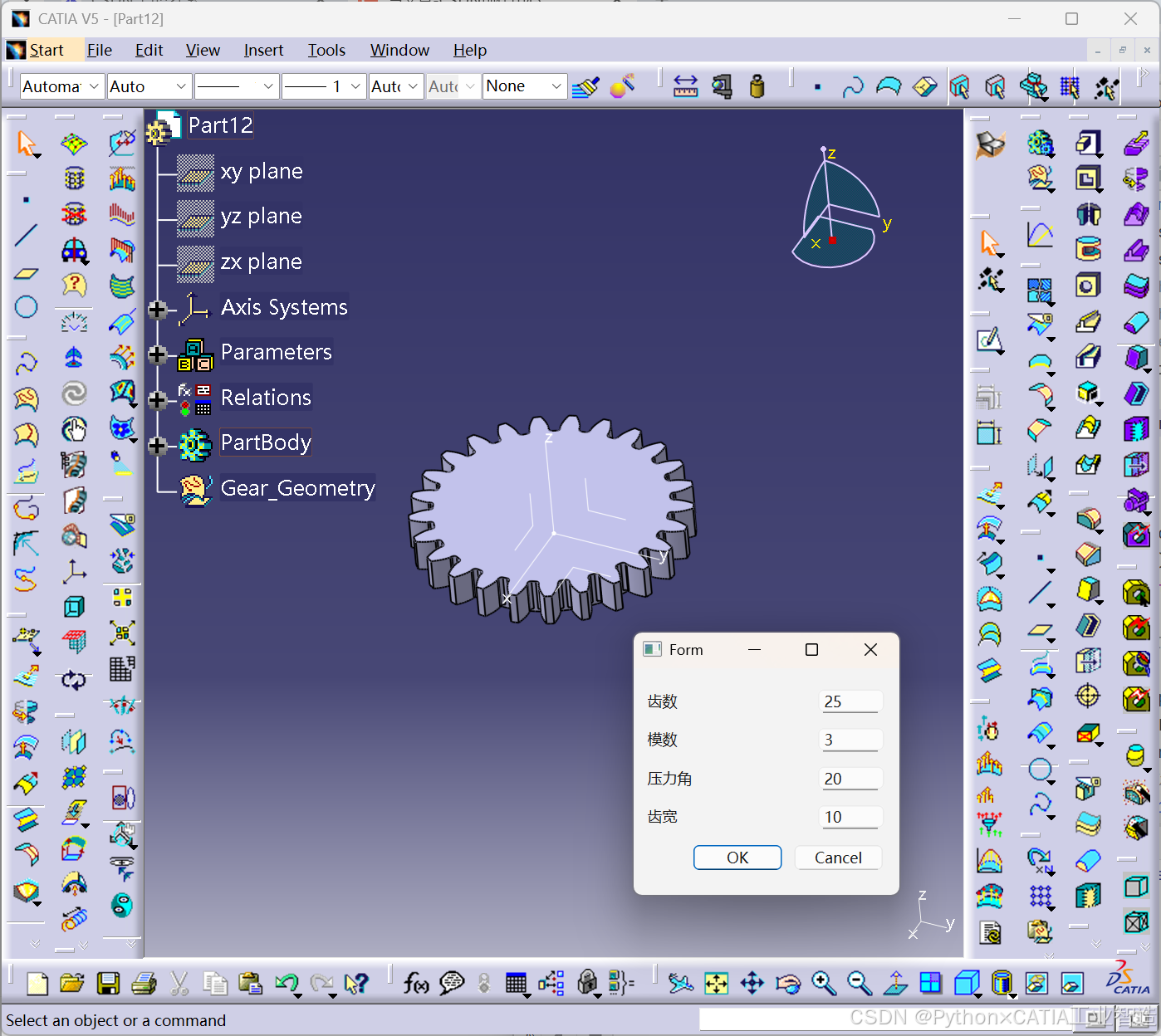The height and width of the screenshot is (1036, 1161).
Task: Click the New document icon
Action: coord(37,984)
